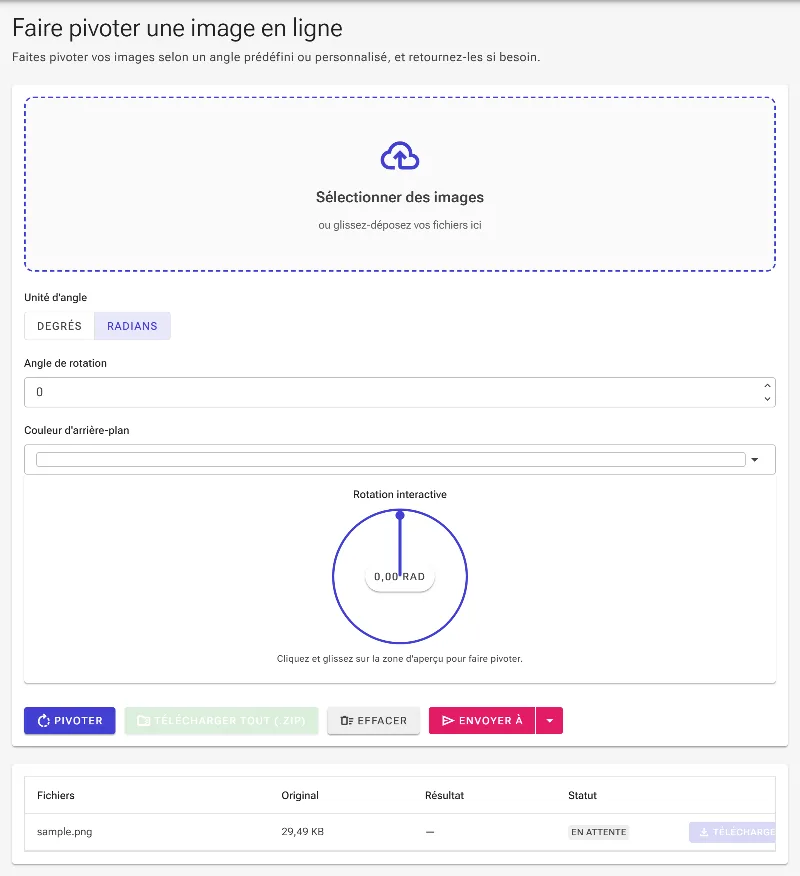Image resolution: width=800 pixels, height=876 pixels.
Task: Click the Sélectionner des images text
Action: coord(399,197)
